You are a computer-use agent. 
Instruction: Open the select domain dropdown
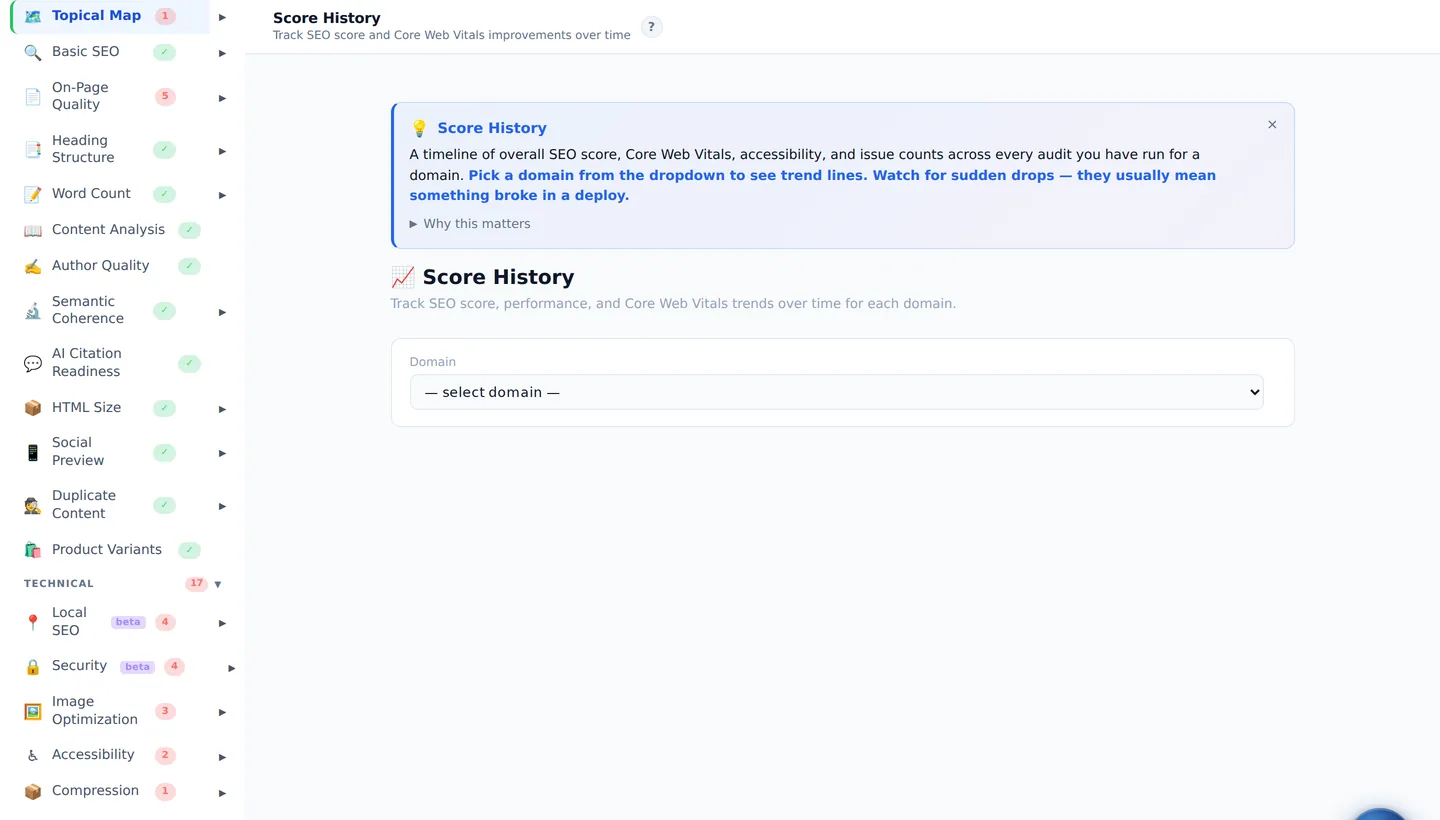(x=837, y=392)
